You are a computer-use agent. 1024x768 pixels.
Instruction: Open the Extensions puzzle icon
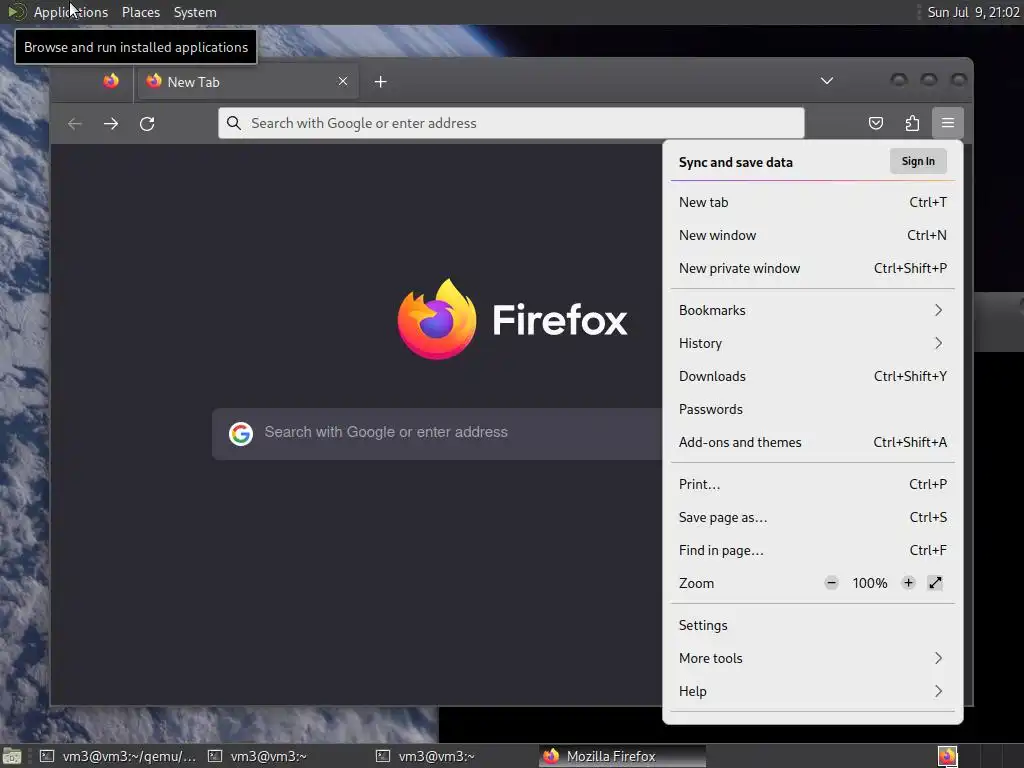pyautogui.click(x=912, y=123)
